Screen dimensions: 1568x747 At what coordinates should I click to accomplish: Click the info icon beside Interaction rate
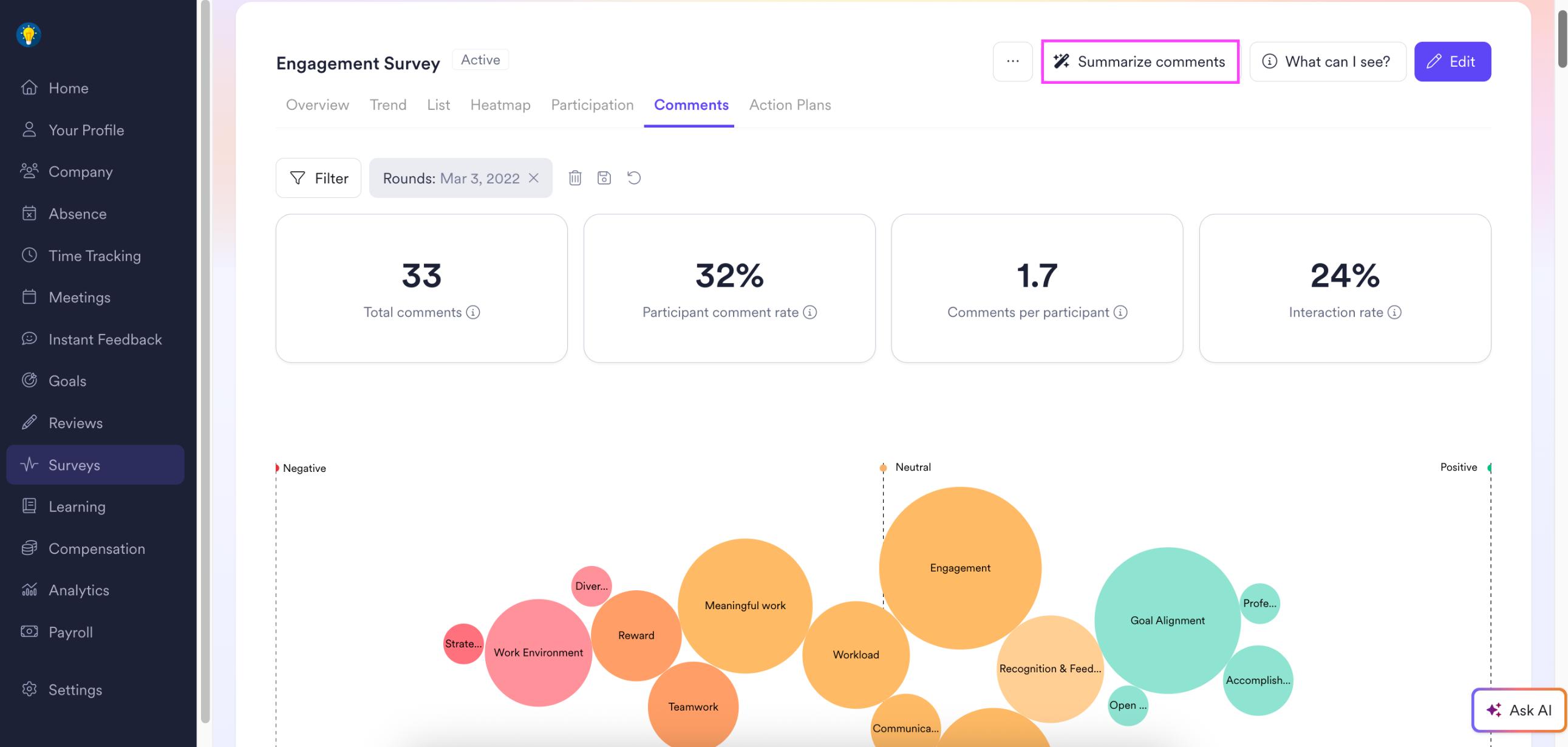point(1394,312)
